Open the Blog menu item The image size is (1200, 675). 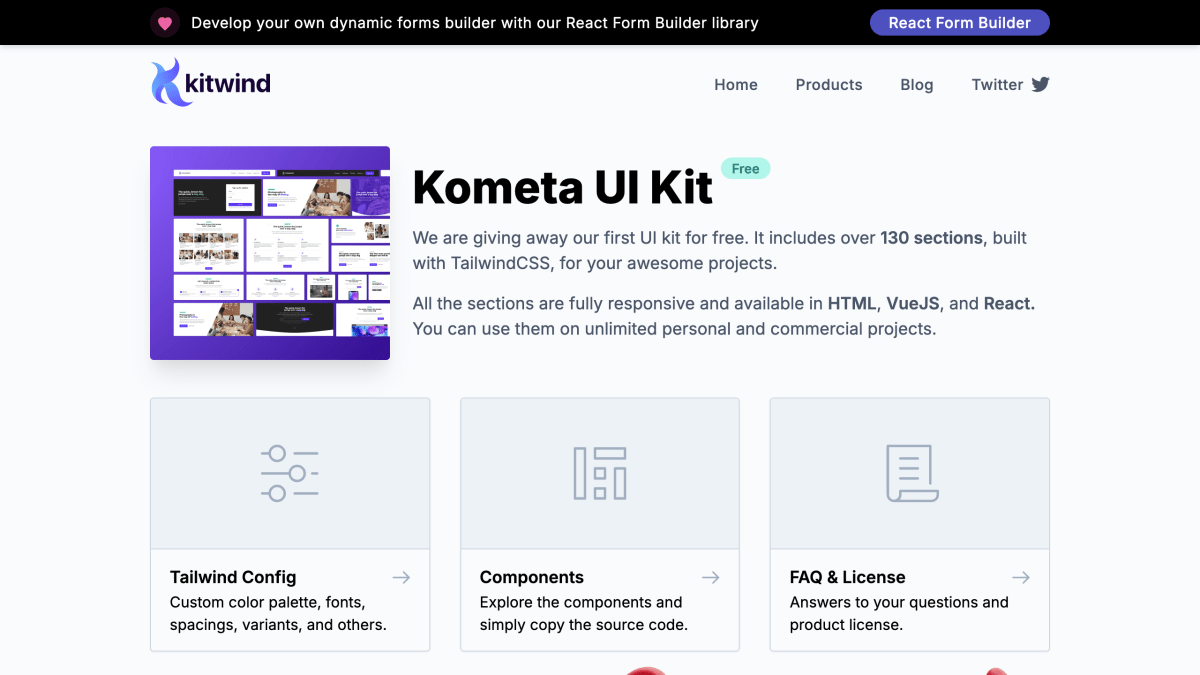pos(917,85)
